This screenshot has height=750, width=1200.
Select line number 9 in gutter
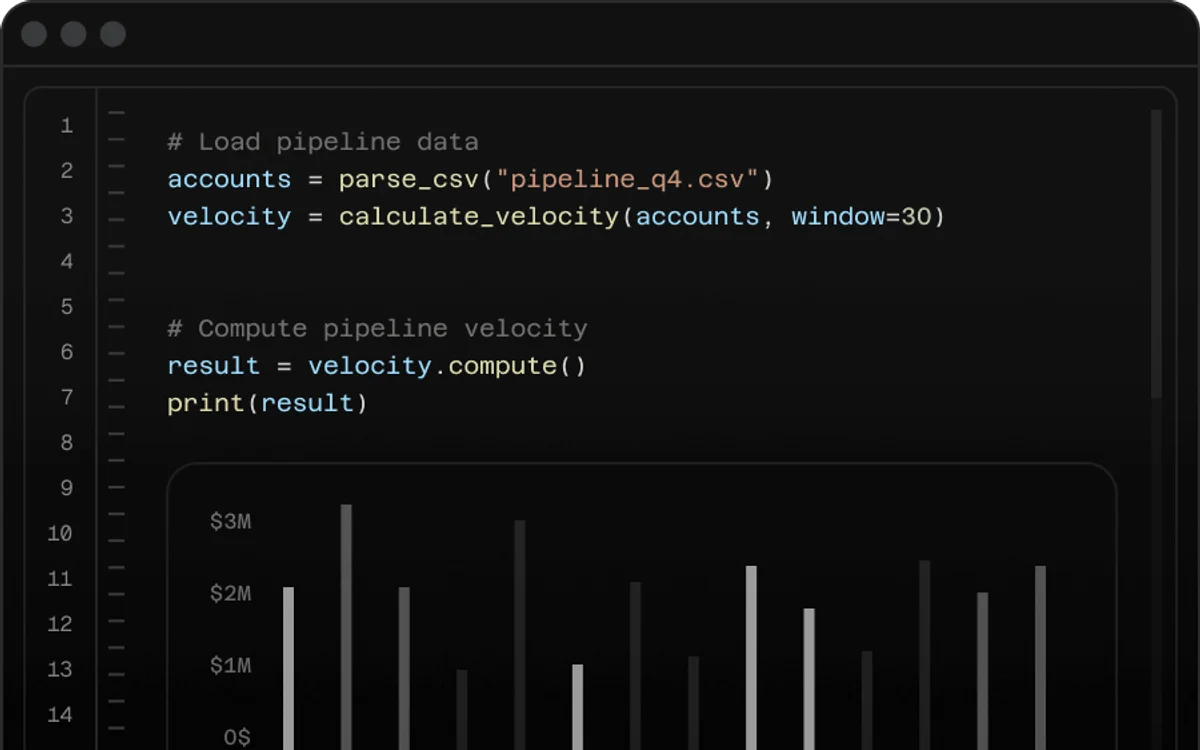tap(67, 488)
